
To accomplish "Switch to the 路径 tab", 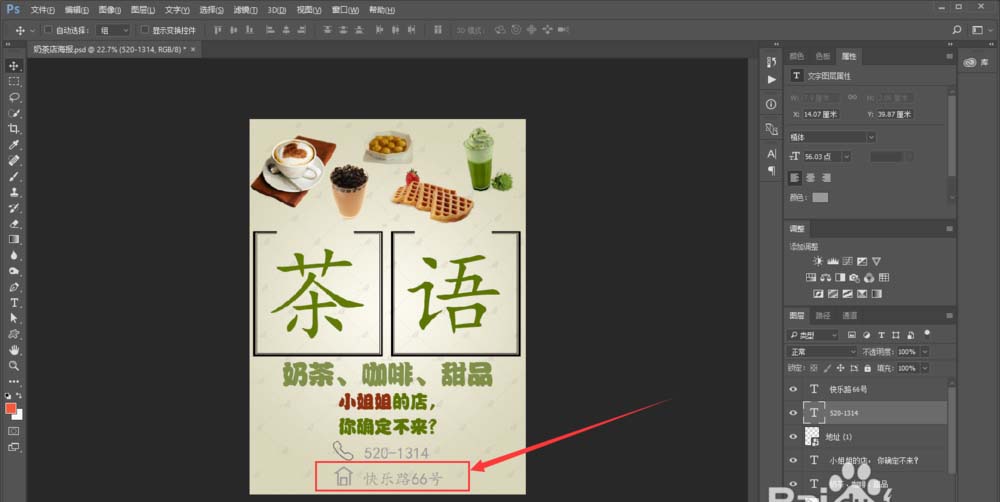I will [x=823, y=316].
